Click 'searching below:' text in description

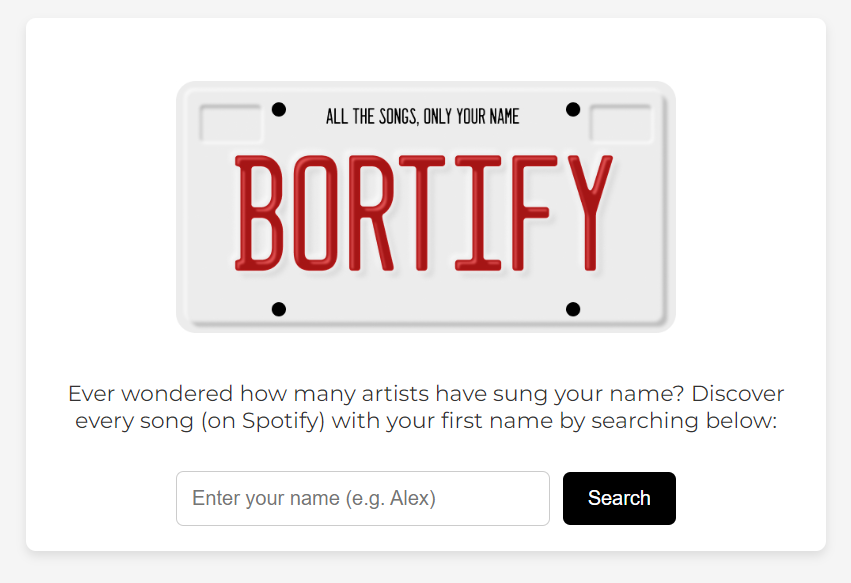684,421
